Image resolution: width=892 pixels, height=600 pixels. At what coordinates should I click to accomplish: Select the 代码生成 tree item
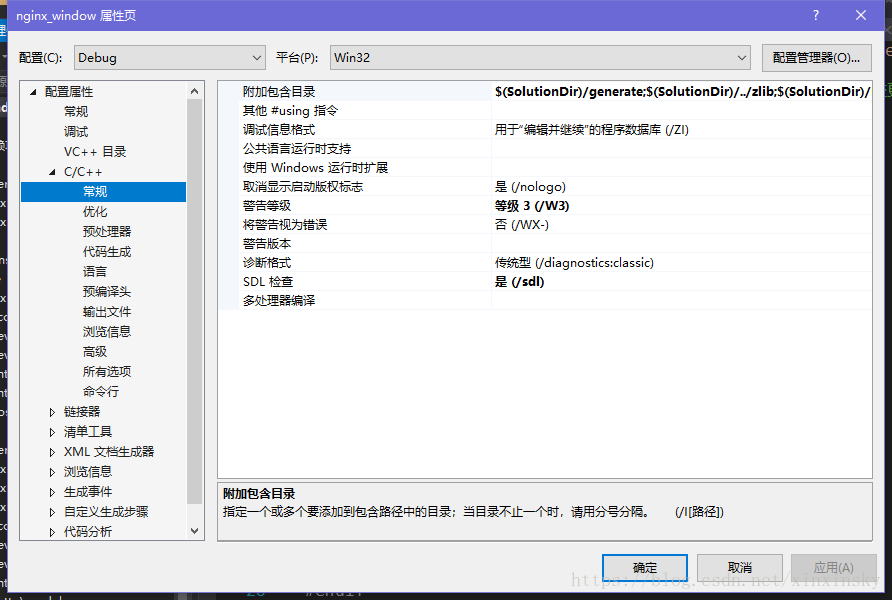(x=107, y=251)
